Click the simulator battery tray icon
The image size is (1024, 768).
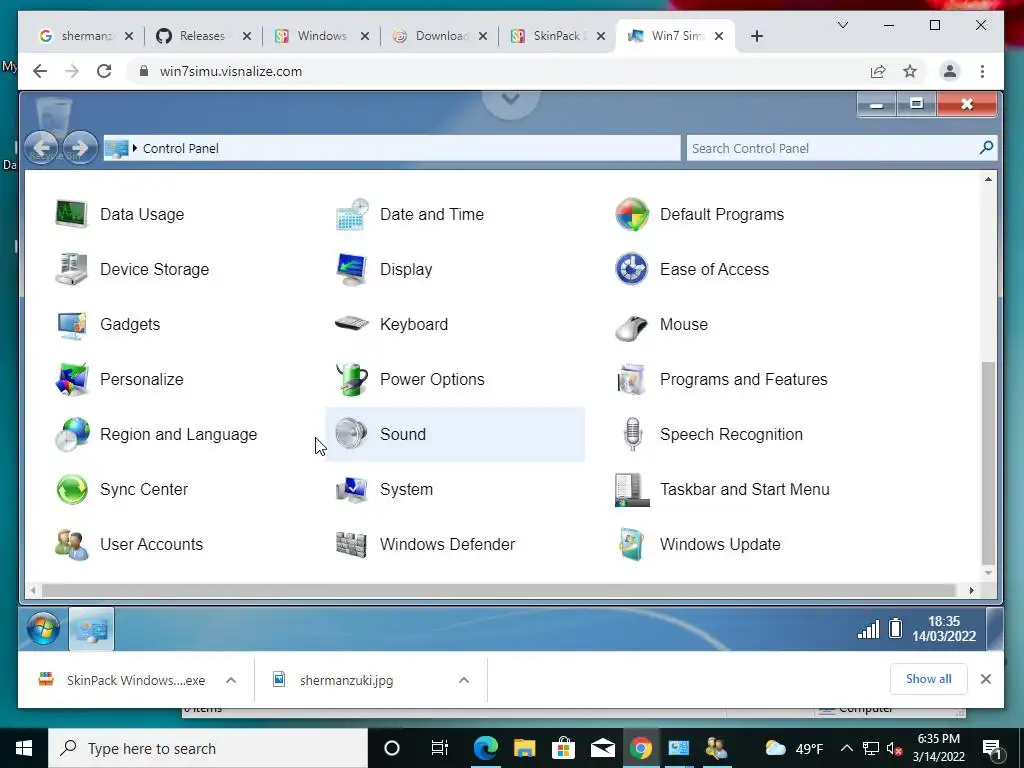click(x=895, y=629)
